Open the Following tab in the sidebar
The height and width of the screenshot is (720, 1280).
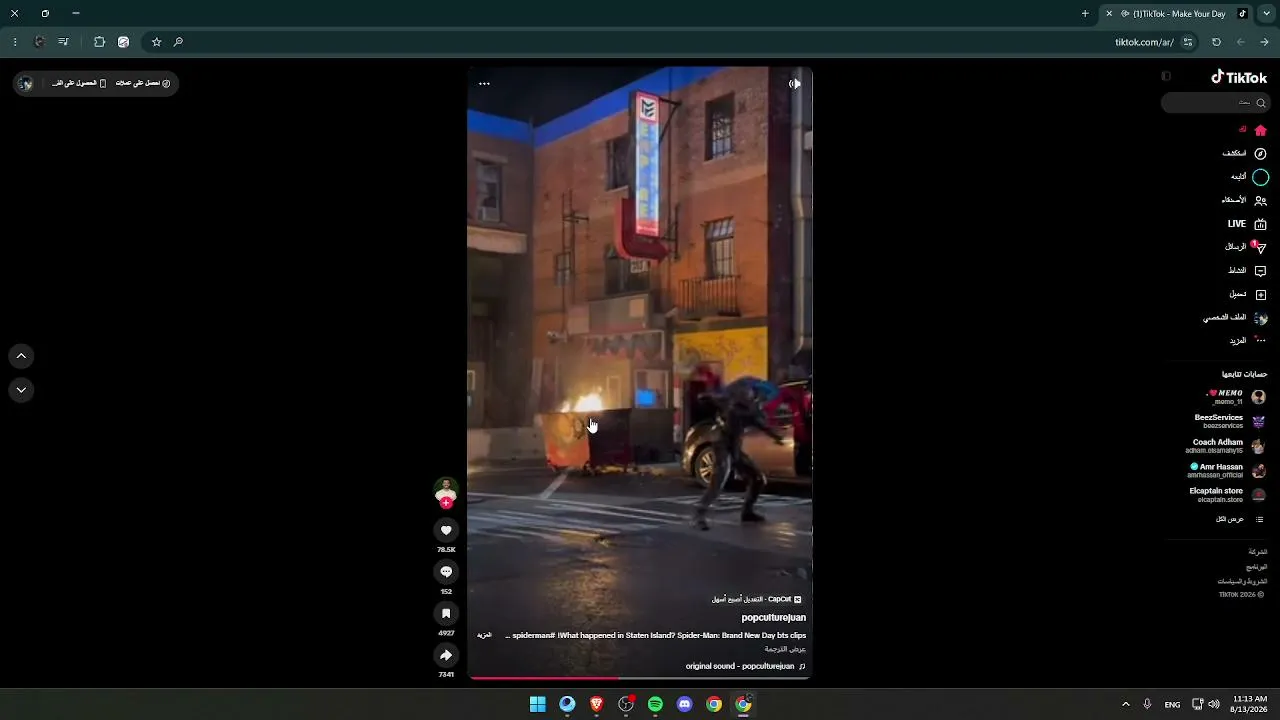click(1249, 177)
